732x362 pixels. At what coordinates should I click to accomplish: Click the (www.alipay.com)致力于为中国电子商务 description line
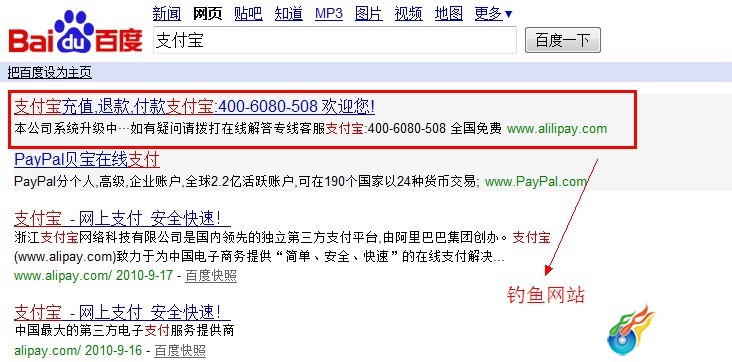point(259,257)
